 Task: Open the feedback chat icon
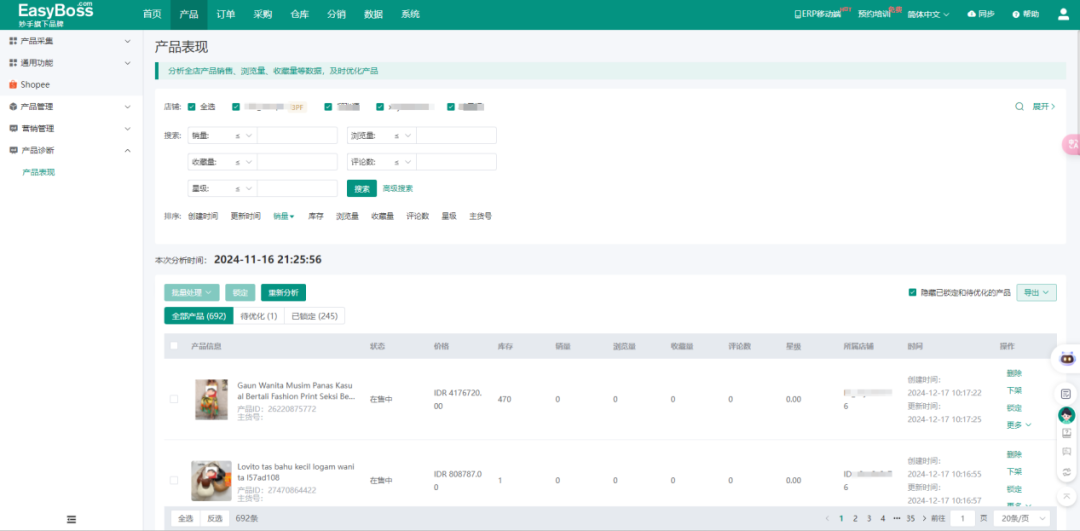(x=1066, y=452)
